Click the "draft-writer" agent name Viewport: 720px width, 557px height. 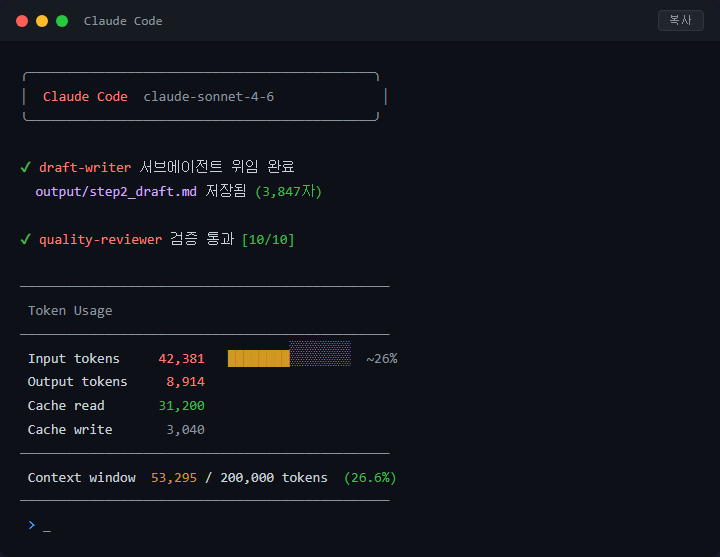pos(85,167)
